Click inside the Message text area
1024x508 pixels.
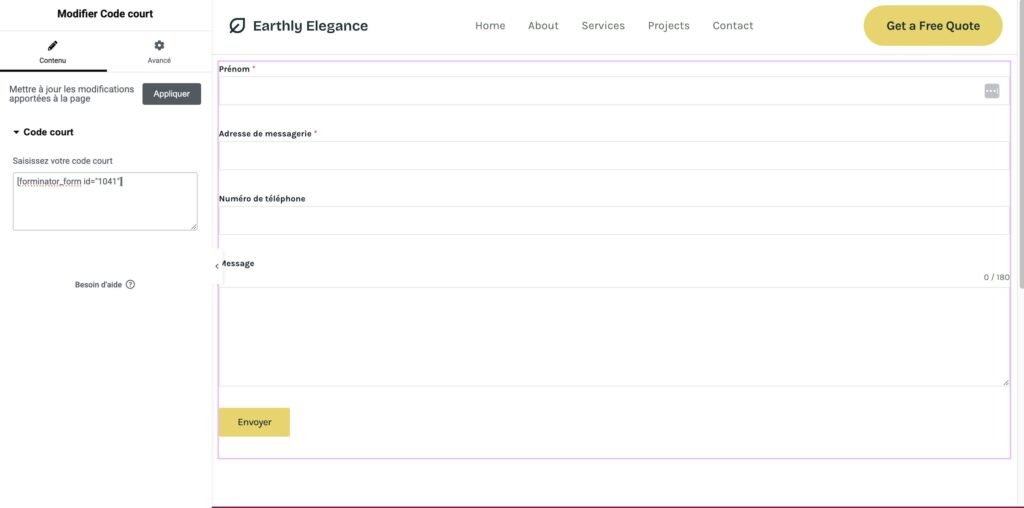click(612, 336)
